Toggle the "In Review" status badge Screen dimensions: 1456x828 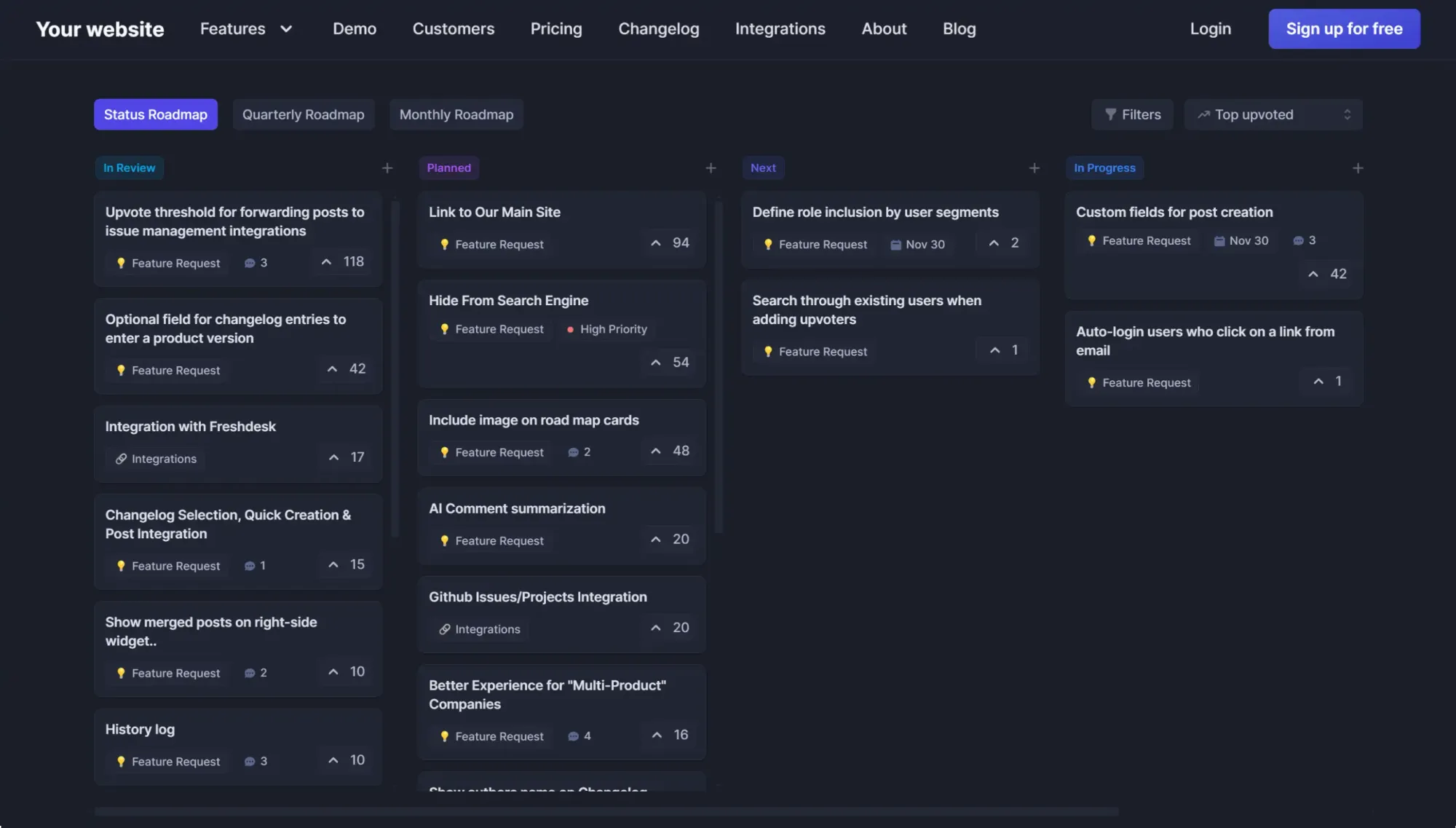tap(129, 167)
